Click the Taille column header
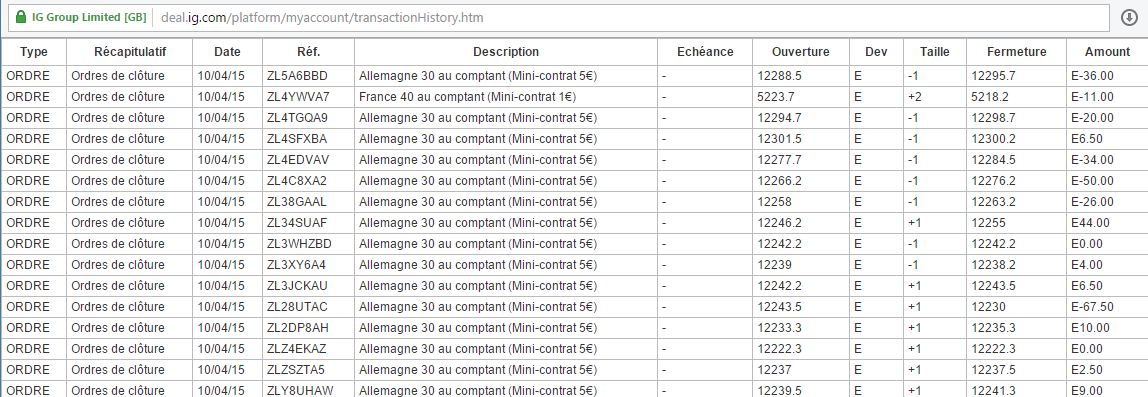 [934, 51]
